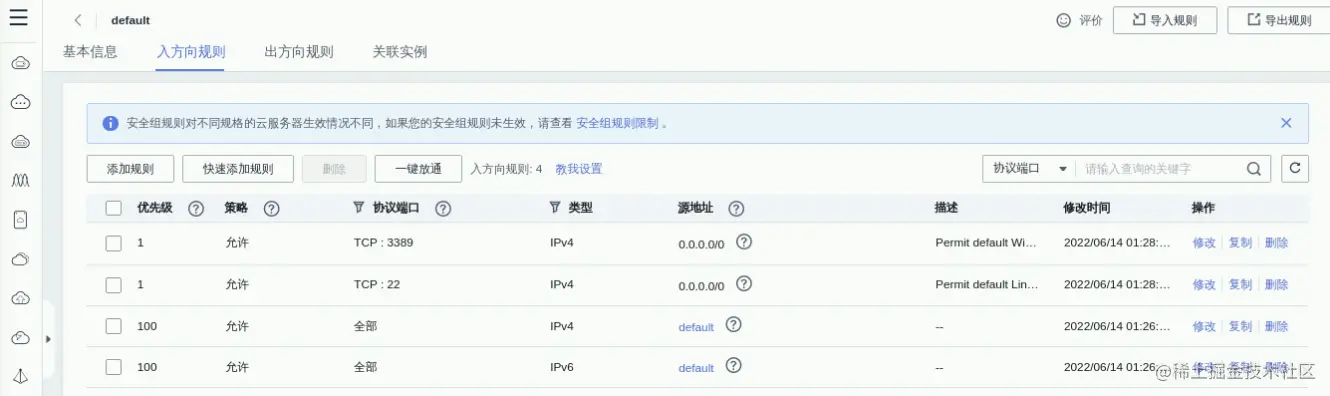1330x396 pixels.
Task: Open the 教我设置 link
Action: point(579,169)
